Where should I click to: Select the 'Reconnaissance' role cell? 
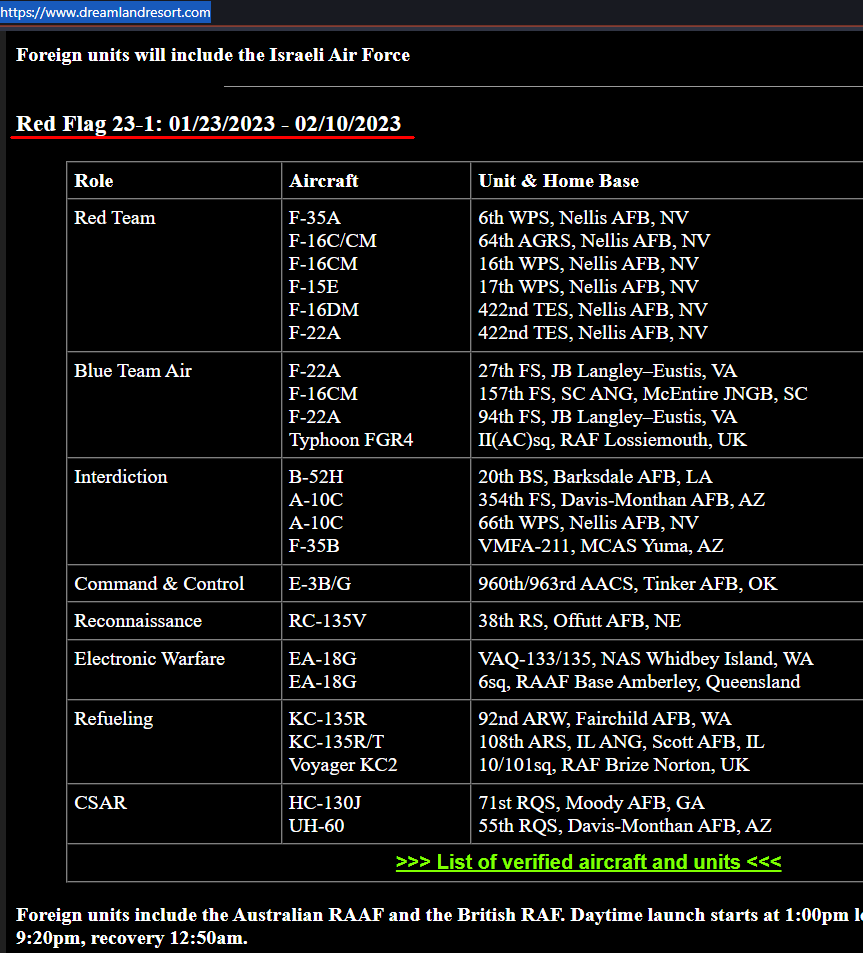138,621
